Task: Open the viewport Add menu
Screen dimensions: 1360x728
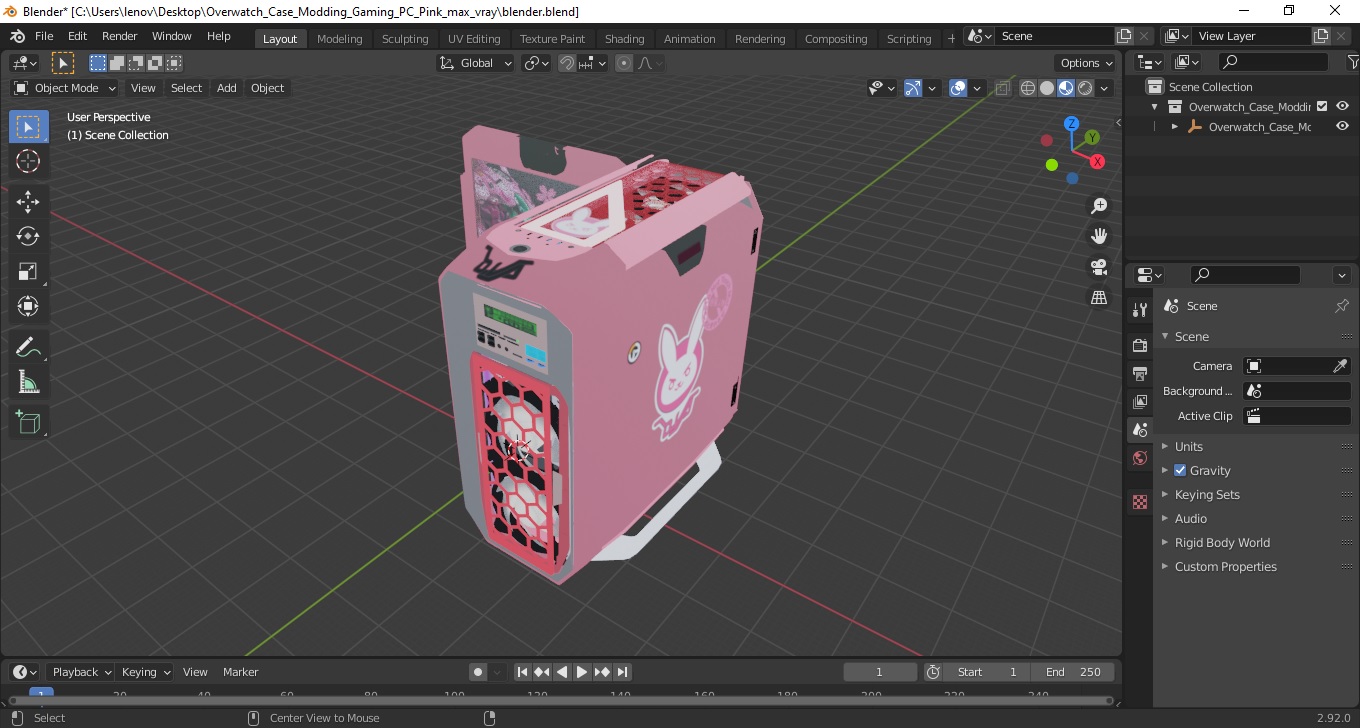Action: point(227,88)
